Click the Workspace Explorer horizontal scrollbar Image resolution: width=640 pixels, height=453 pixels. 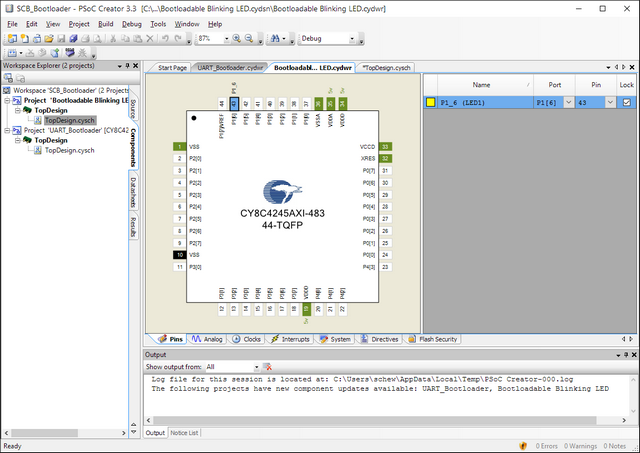pyautogui.click(x=44, y=433)
